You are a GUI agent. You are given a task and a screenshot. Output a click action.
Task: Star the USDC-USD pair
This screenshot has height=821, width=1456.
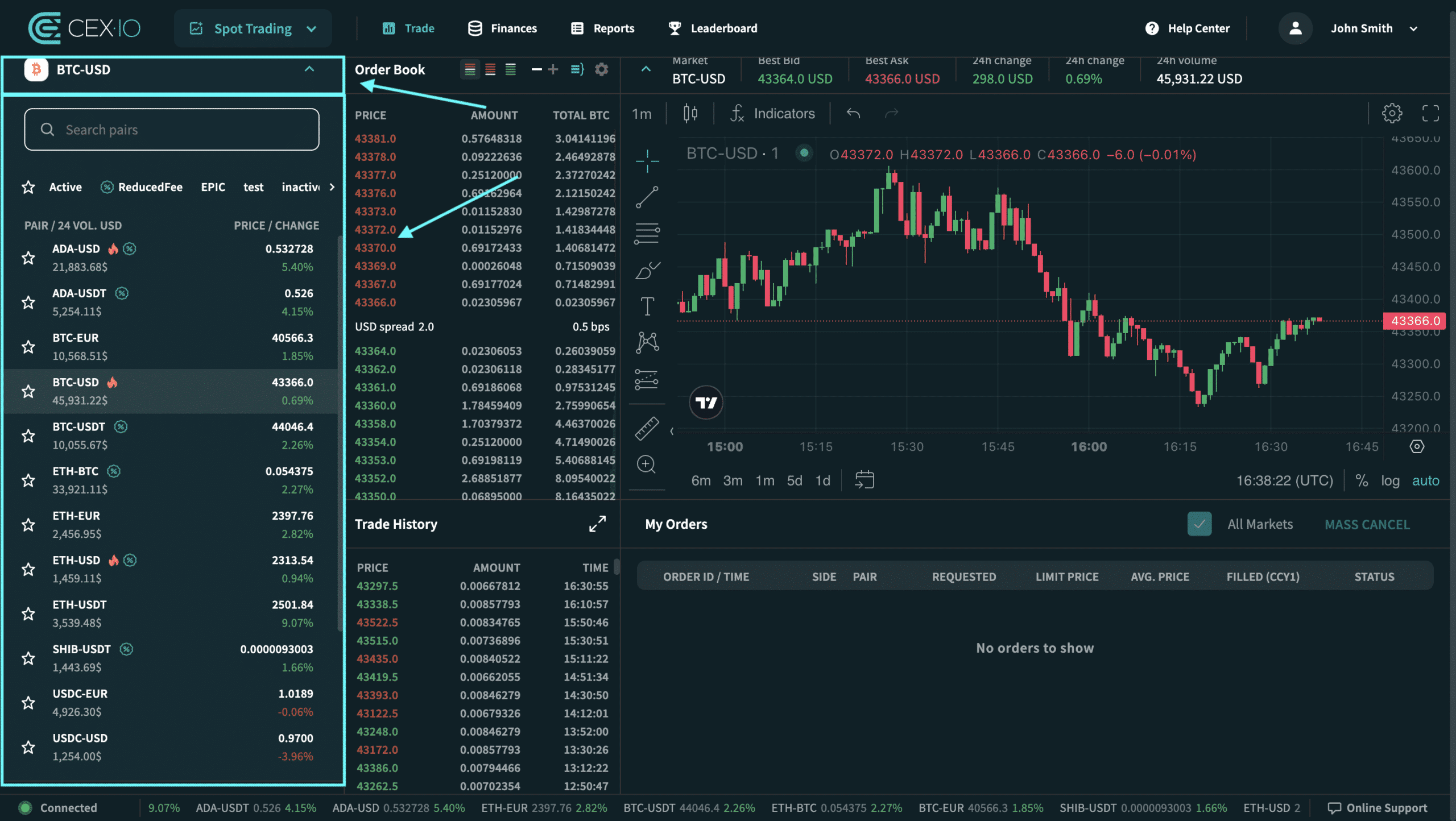[x=28, y=747]
